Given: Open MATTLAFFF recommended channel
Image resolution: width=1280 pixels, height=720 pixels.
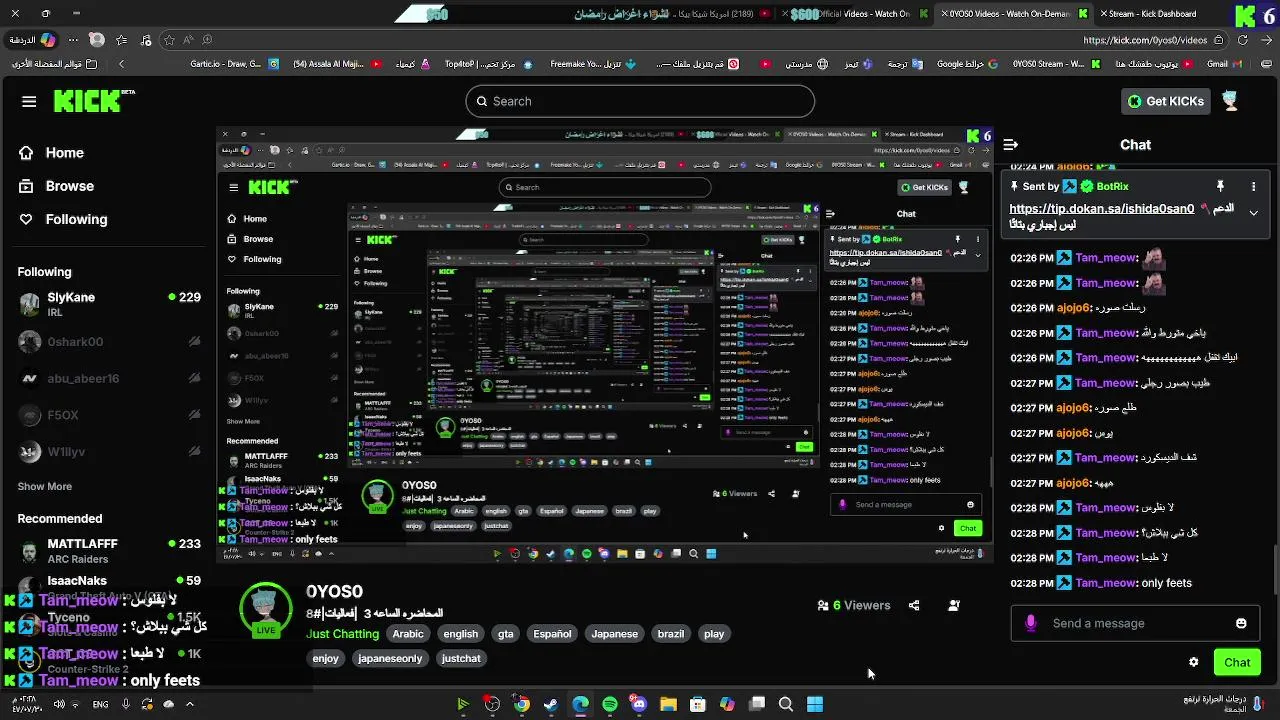Looking at the screenshot, I should point(108,551).
